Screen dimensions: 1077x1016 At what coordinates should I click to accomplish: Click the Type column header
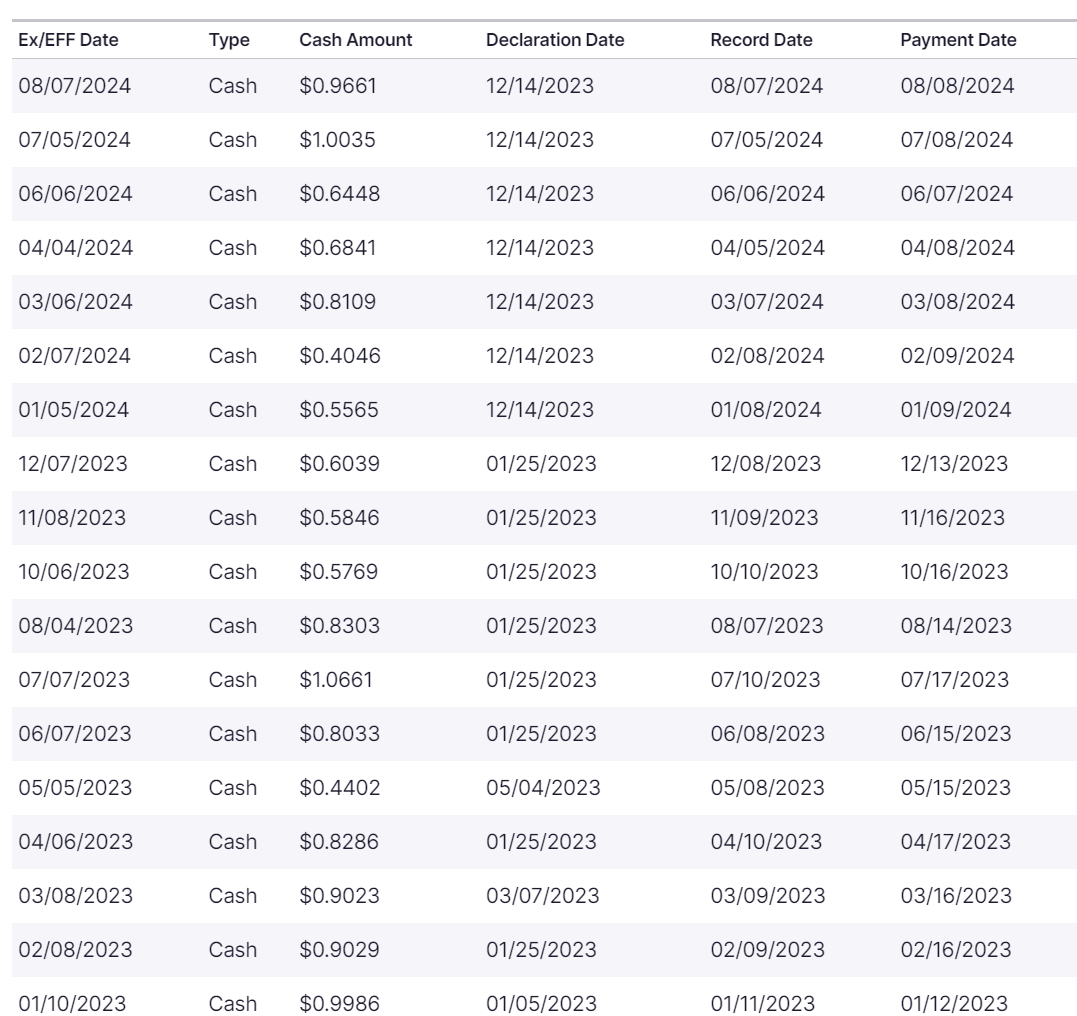pyautogui.click(x=229, y=40)
